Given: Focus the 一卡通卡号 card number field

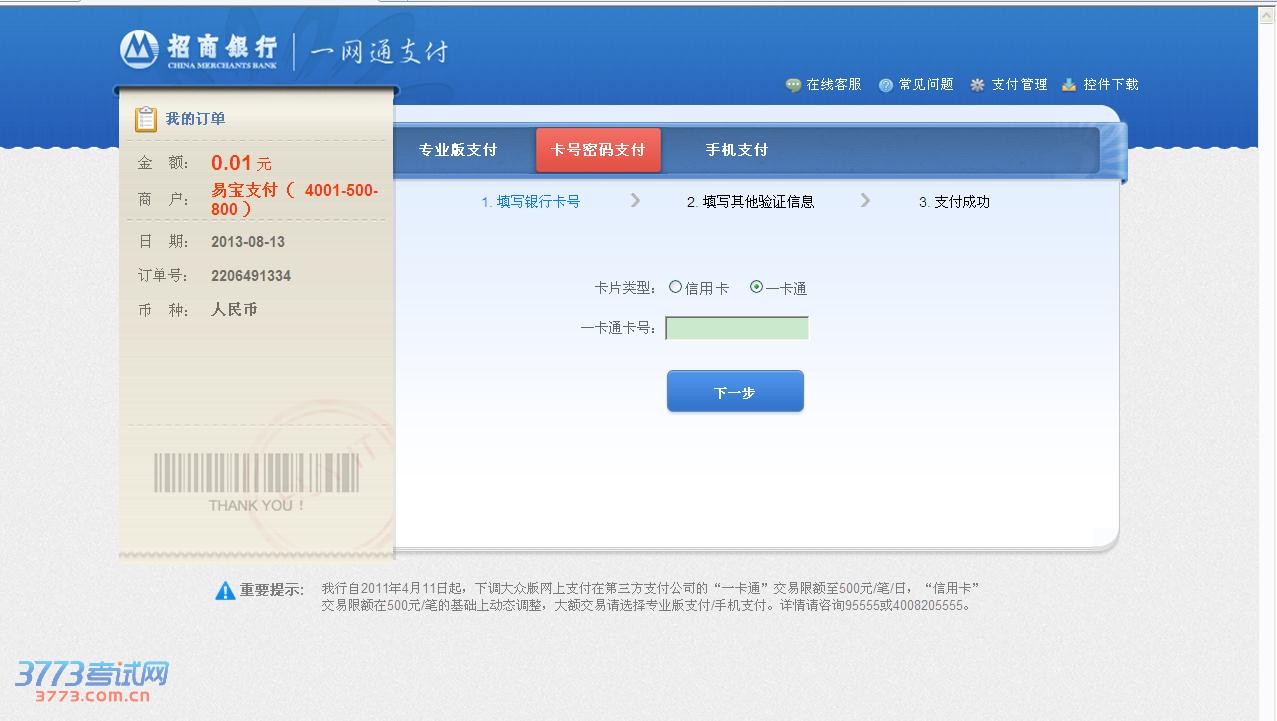Looking at the screenshot, I should pos(737,329).
